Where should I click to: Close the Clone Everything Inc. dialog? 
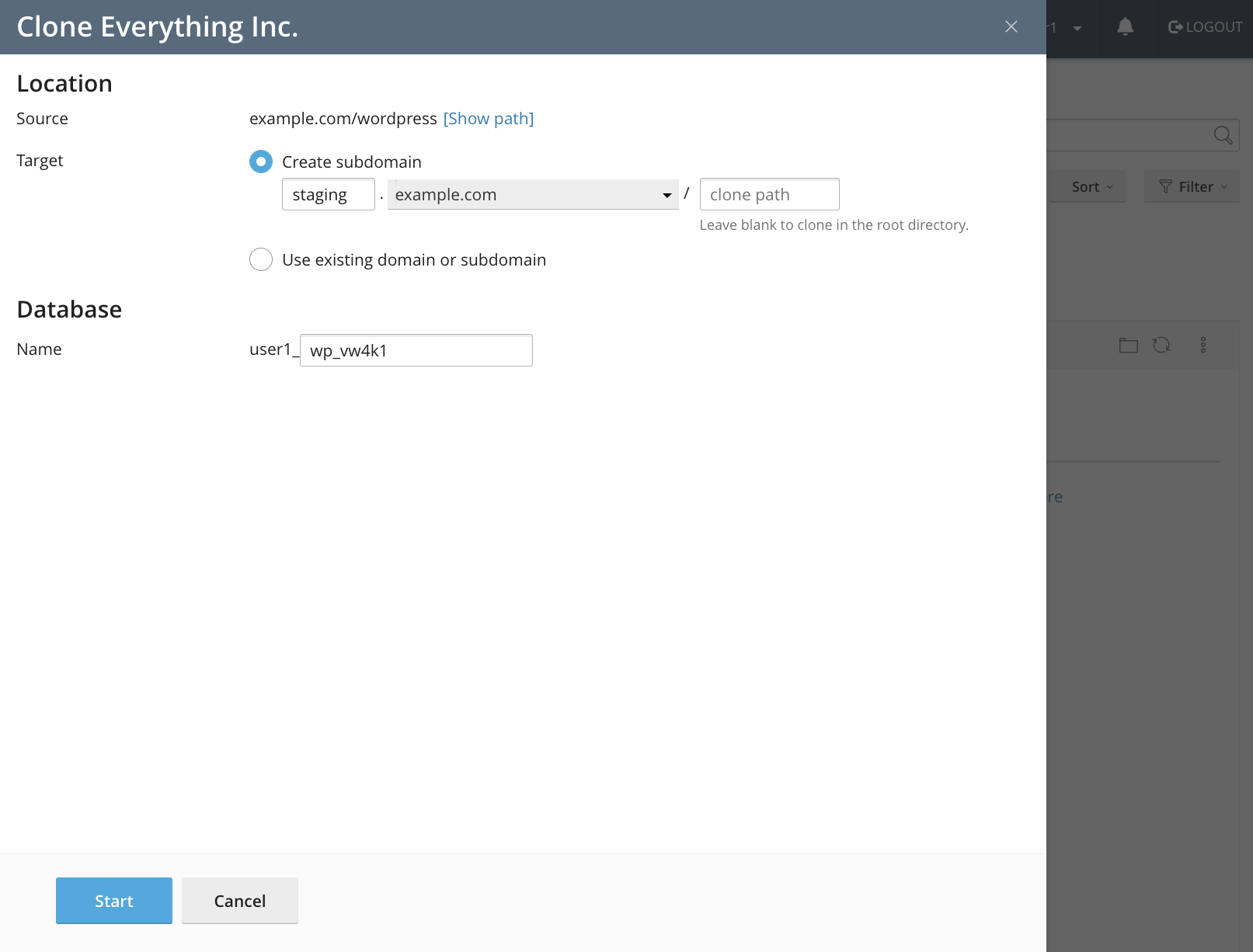pyautogui.click(x=1011, y=26)
